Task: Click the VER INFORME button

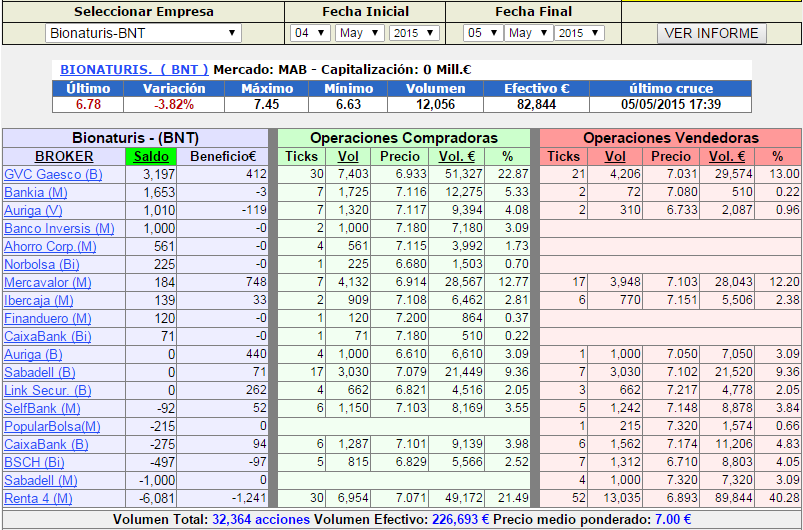Action: [711, 33]
